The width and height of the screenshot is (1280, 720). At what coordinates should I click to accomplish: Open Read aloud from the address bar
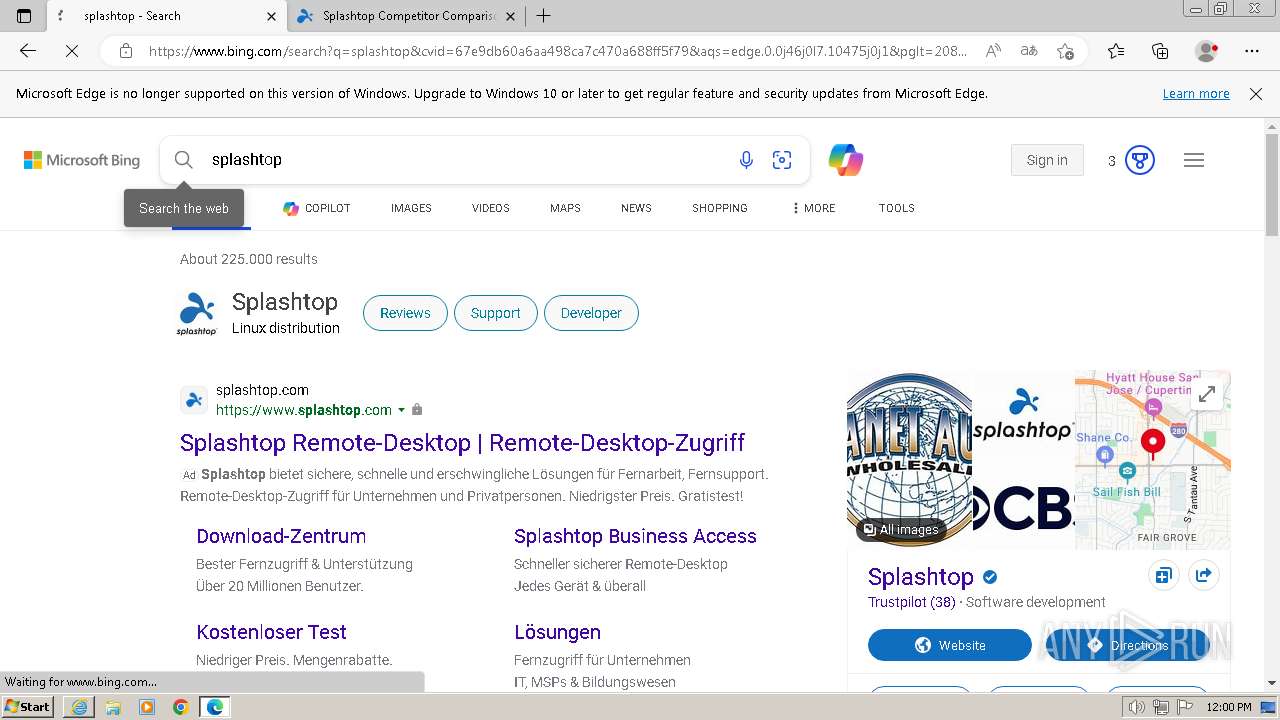pyautogui.click(x=993, y=51)
